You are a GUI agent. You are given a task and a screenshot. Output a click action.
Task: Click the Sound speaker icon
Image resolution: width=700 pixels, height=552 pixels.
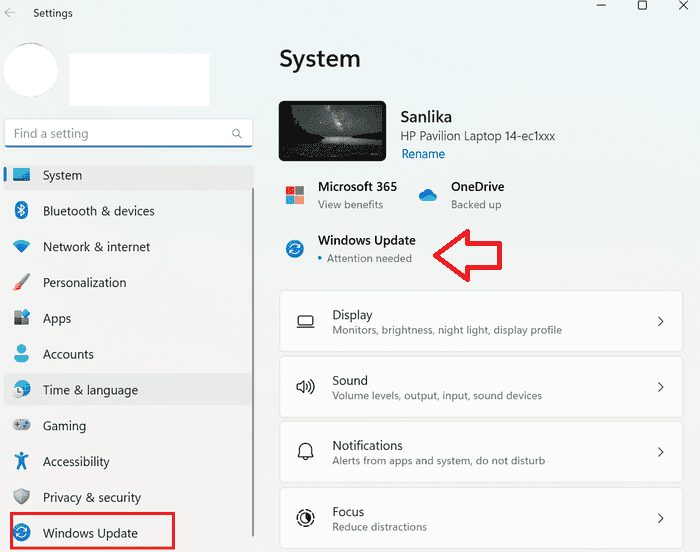[x=305, y=387]
